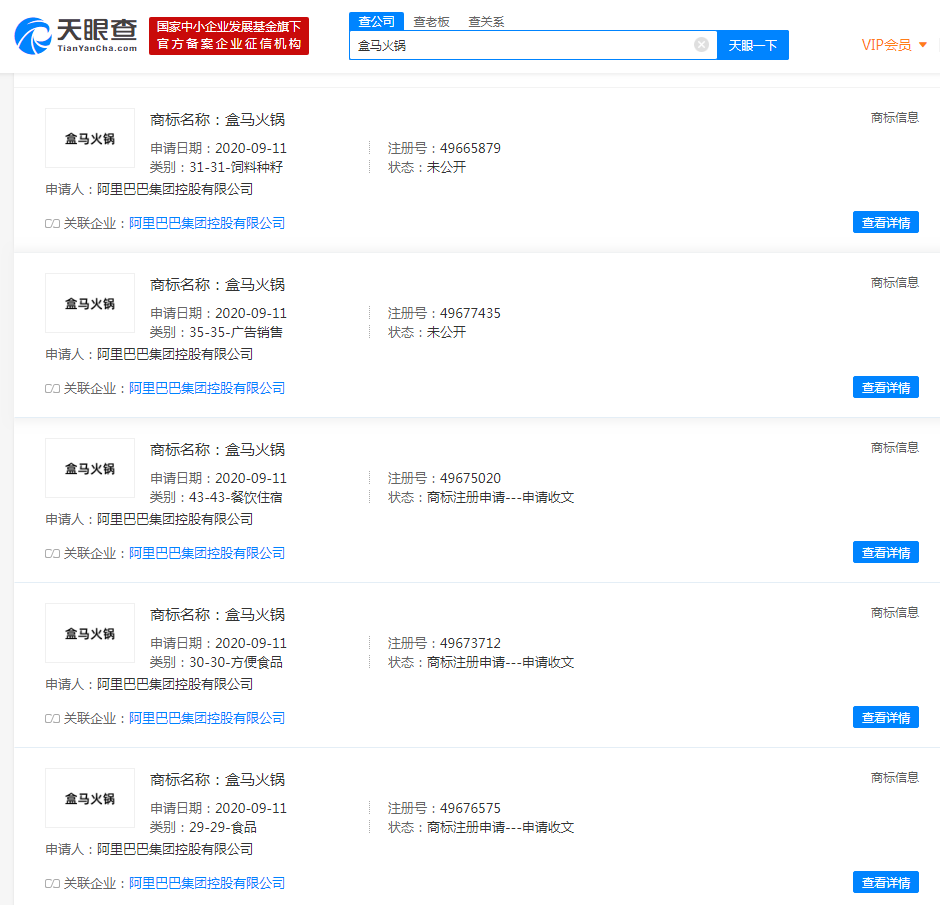Screen dimensions: 940x905
Task: Click the link icon before last 关联企业 row
Action: pos(50,883)
